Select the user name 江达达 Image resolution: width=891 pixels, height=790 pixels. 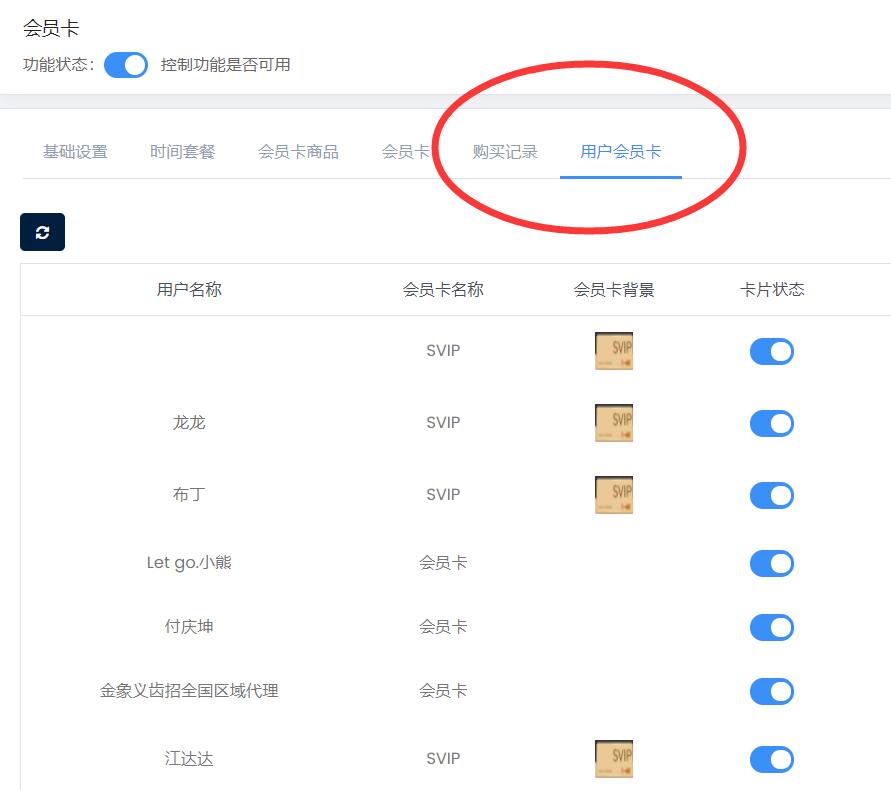pyautogui.click(x=189, y=759)
